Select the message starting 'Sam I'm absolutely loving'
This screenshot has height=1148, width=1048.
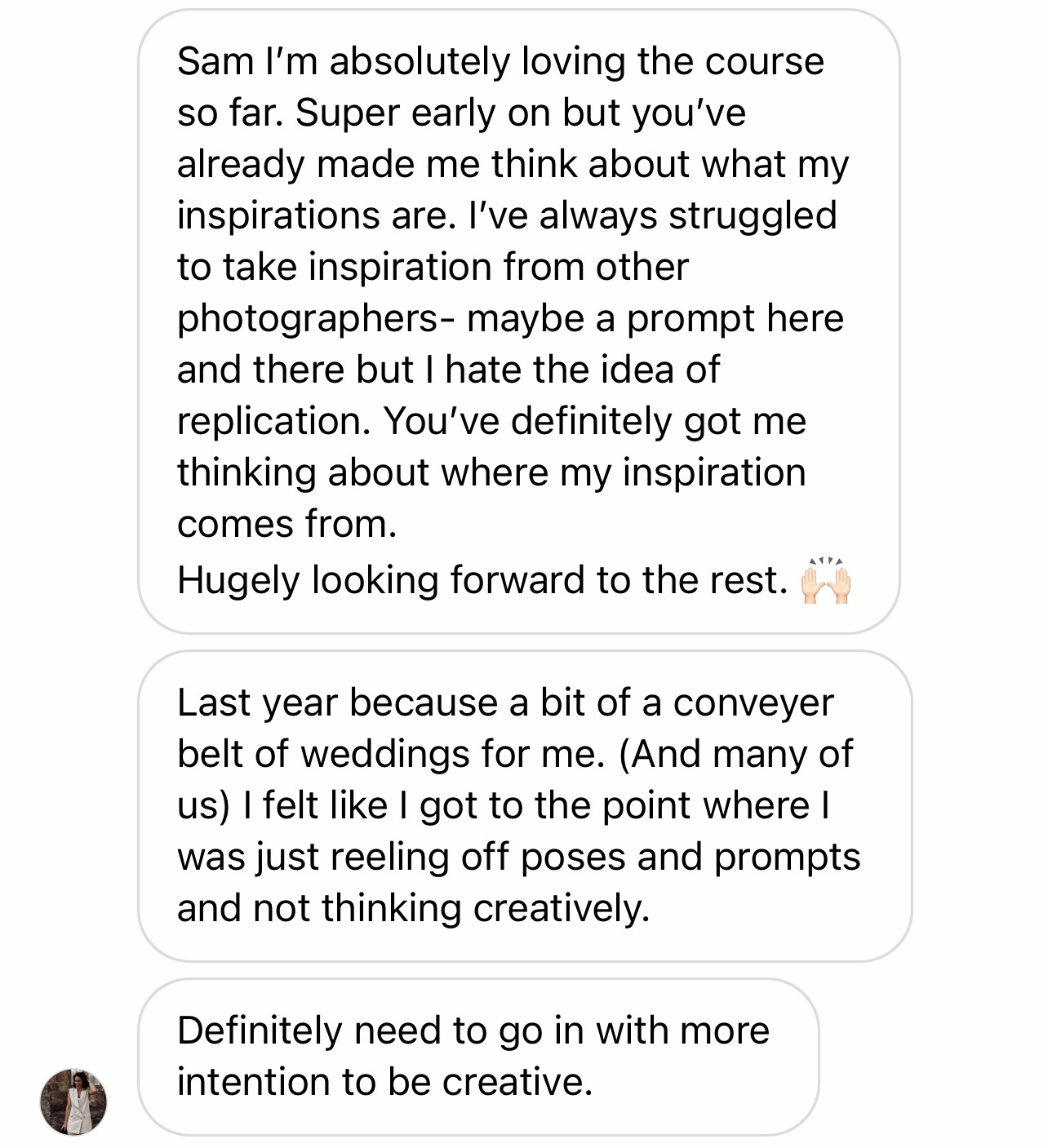pos(518,321)
